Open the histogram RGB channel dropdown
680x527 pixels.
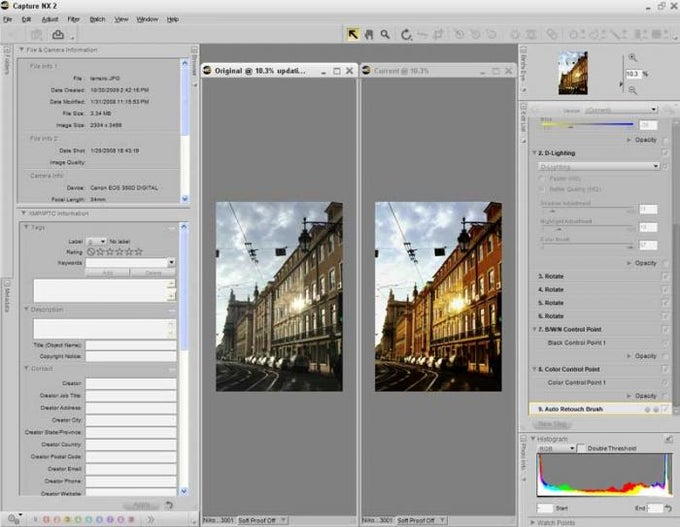556,448
